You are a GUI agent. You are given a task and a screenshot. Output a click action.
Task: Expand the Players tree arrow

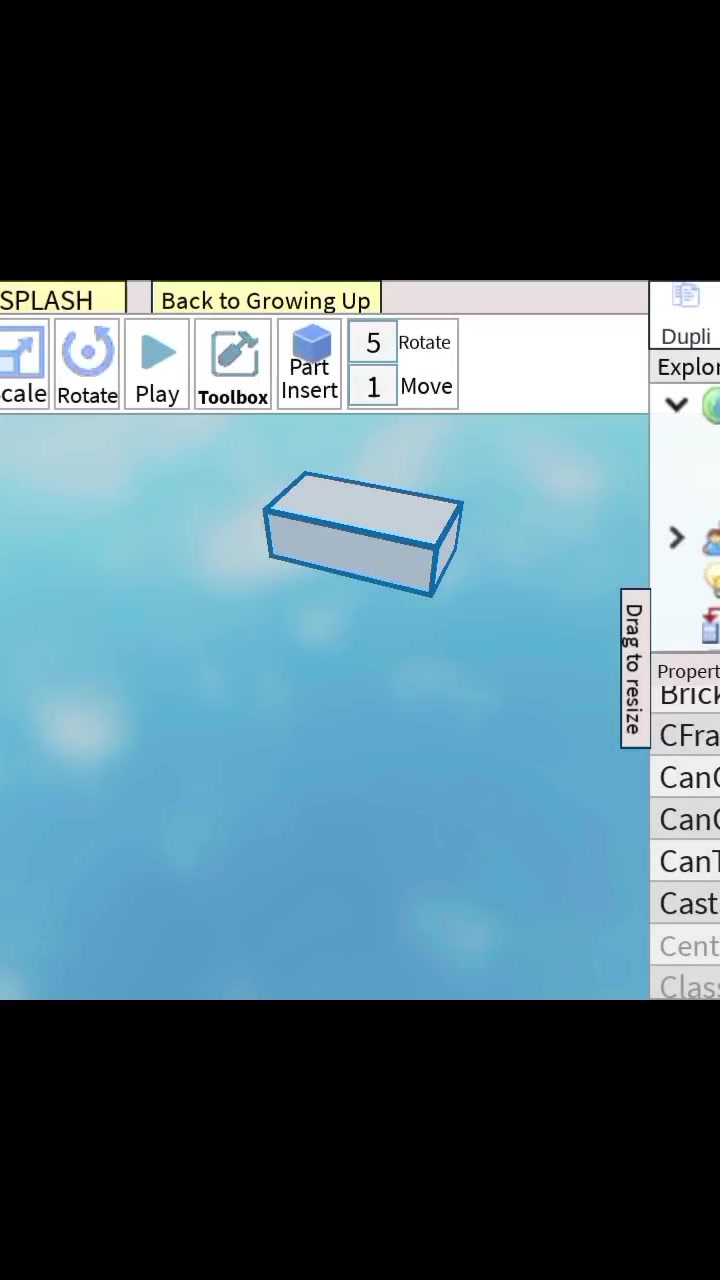tap(677, 539)
